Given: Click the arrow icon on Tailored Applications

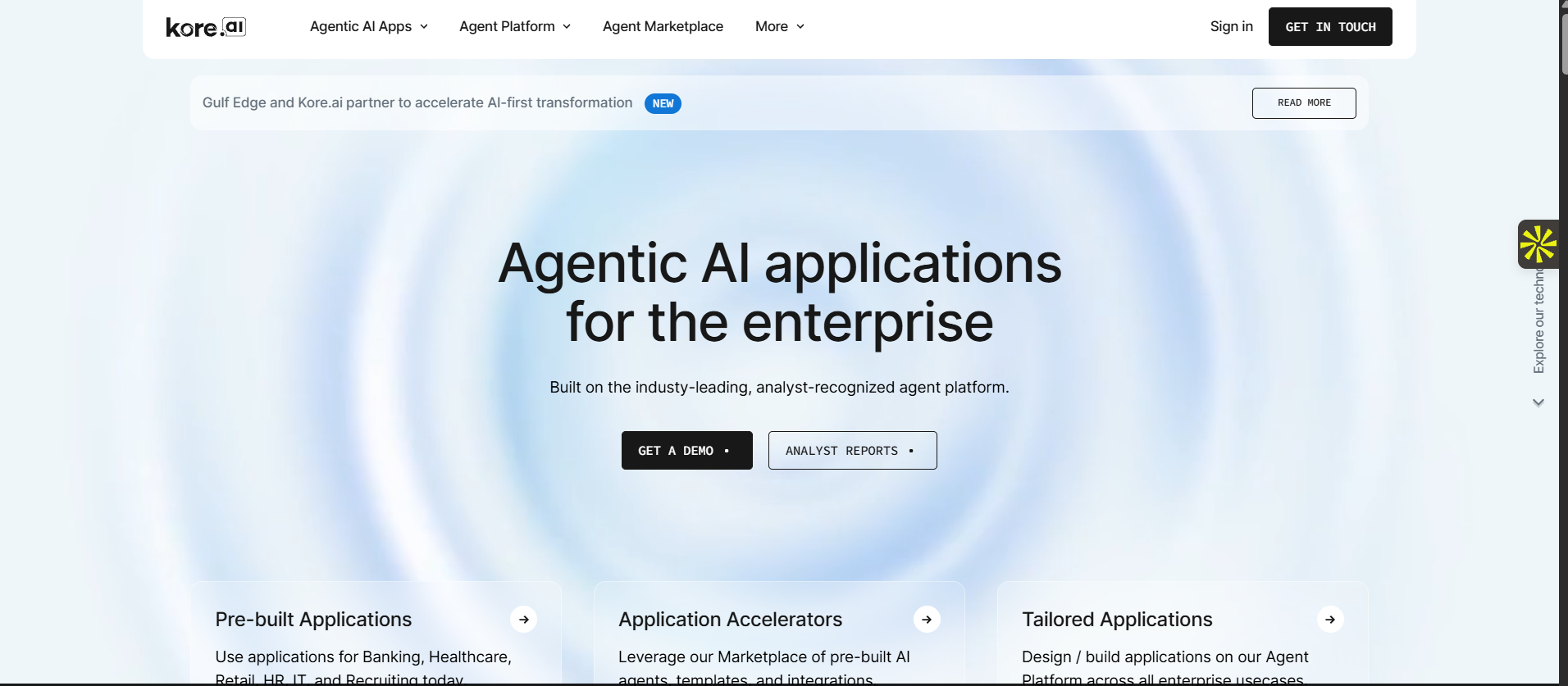Looking at the screenshot, I should (1330, 620).
